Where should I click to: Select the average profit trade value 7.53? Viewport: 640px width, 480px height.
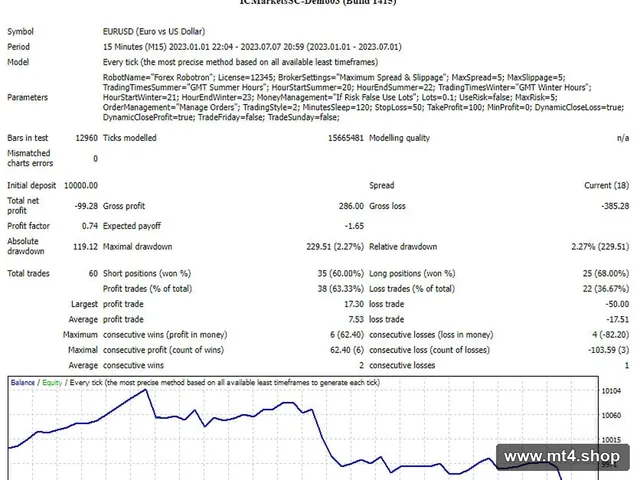pyautogui.click(x=356, y=319)
